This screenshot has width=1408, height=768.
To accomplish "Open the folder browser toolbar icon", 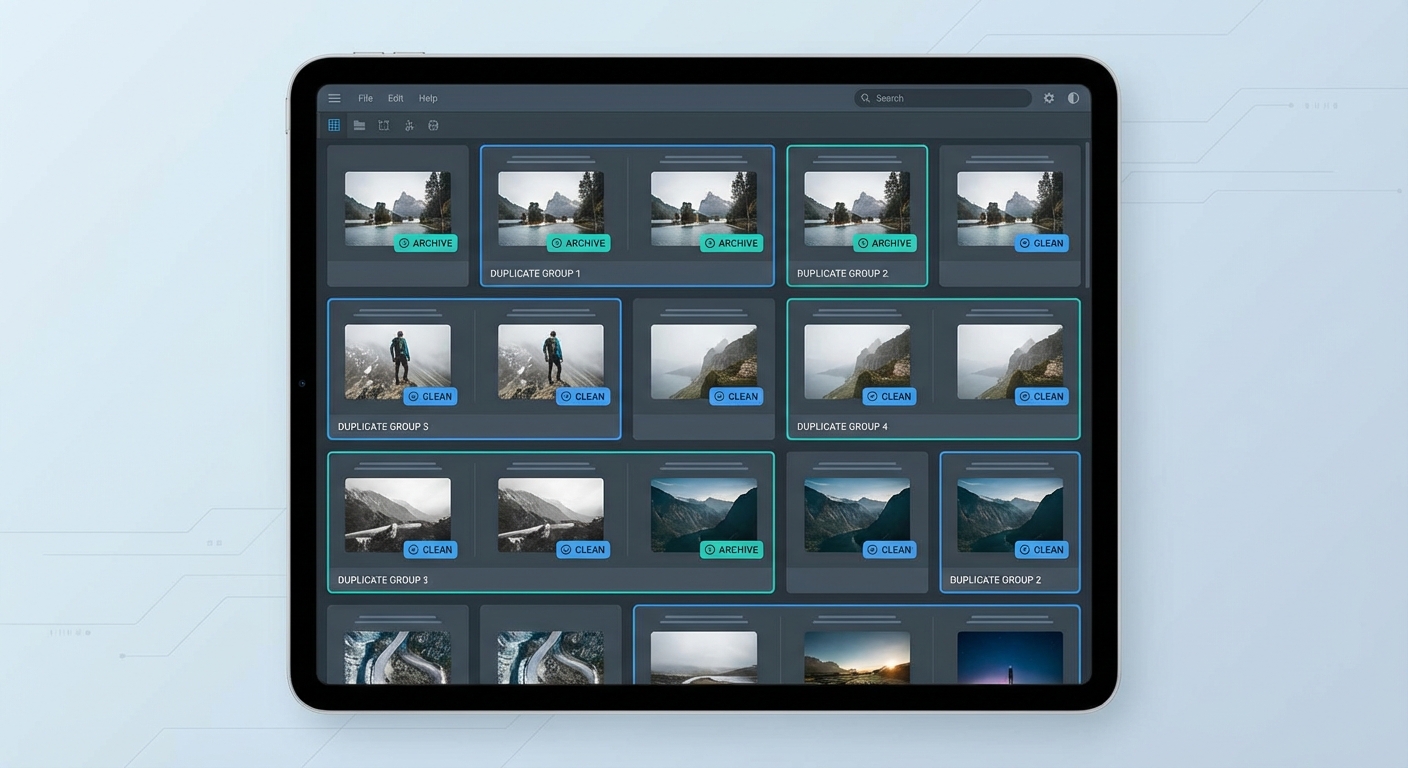I will 359,125.
